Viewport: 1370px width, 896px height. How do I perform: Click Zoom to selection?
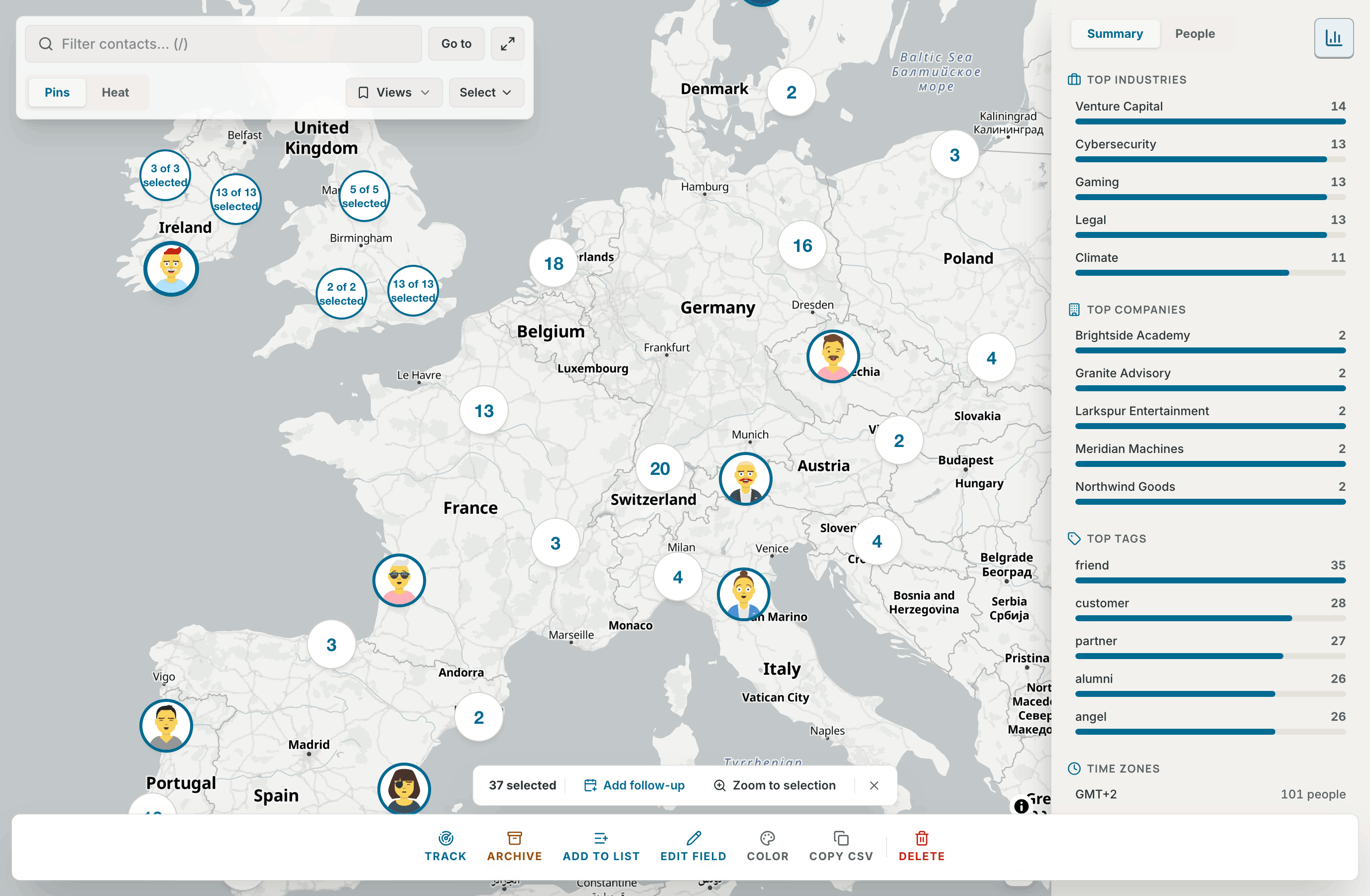point(775,785)
